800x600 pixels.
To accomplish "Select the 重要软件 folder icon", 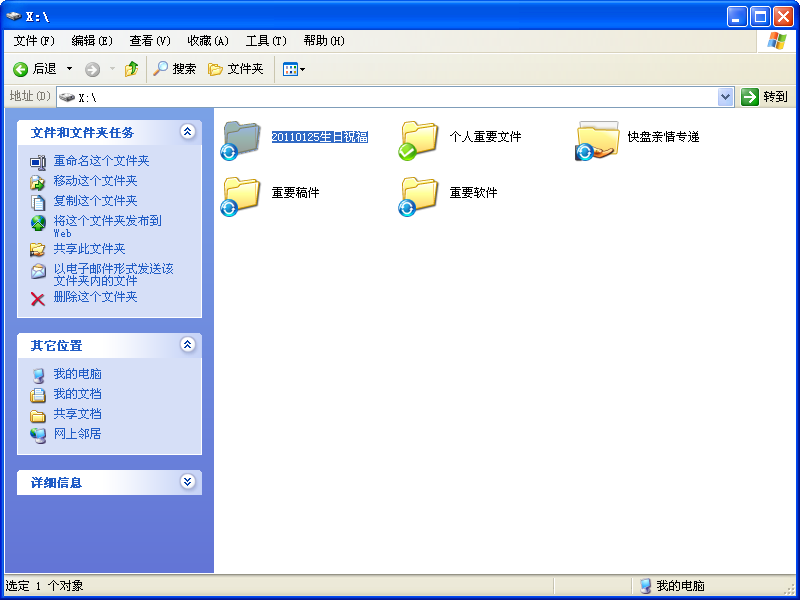I will click(x=418, y=196).
